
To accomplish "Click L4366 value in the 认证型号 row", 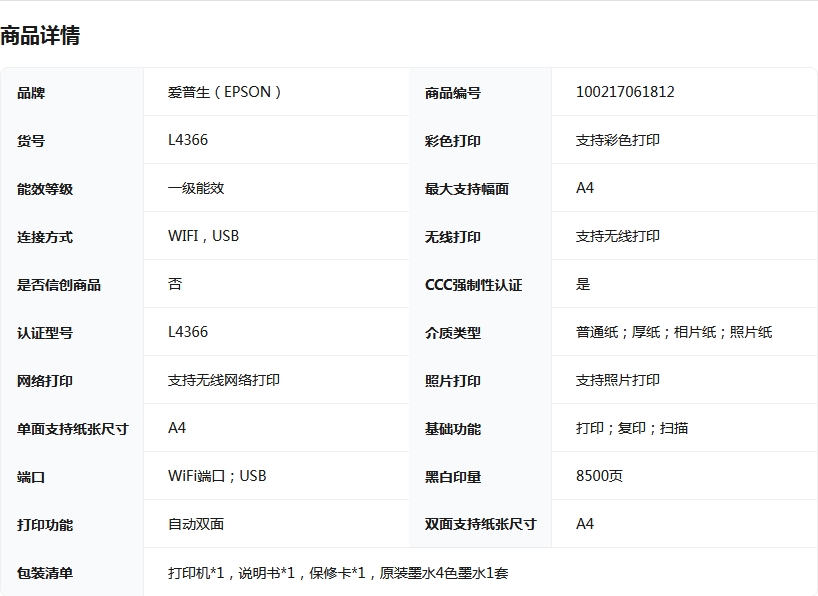I will click(188, 332).
